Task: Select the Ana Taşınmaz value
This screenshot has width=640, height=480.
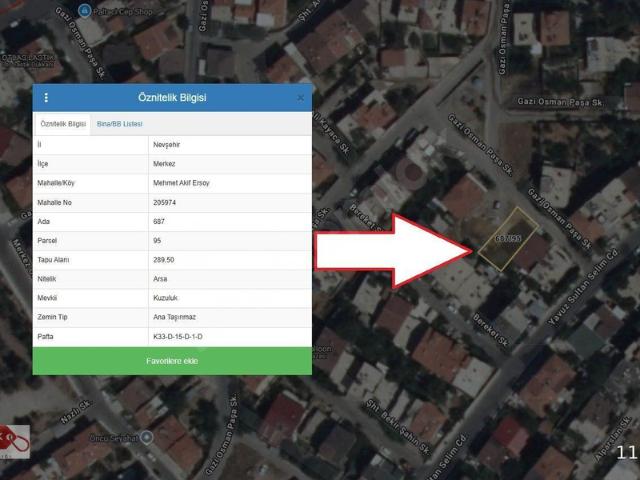Action: [x=174, y=317]
